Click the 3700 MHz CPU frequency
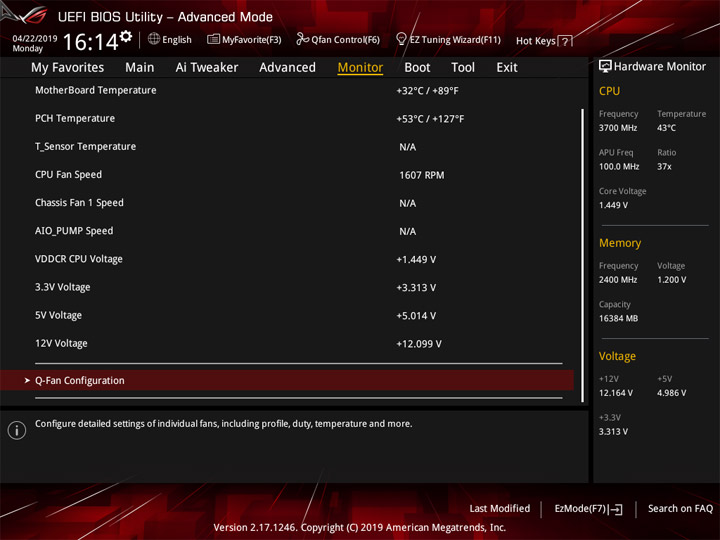 [618, 128]
